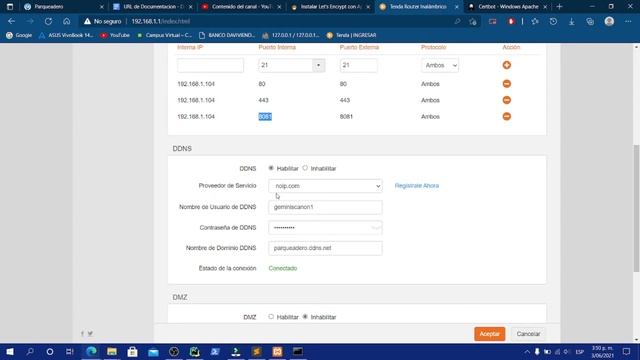This screenshot has width=640, height=360.
Task: Switch to Instalar Let's Encrypt tab
Action: pyautogui.click(x=331, y=7)
